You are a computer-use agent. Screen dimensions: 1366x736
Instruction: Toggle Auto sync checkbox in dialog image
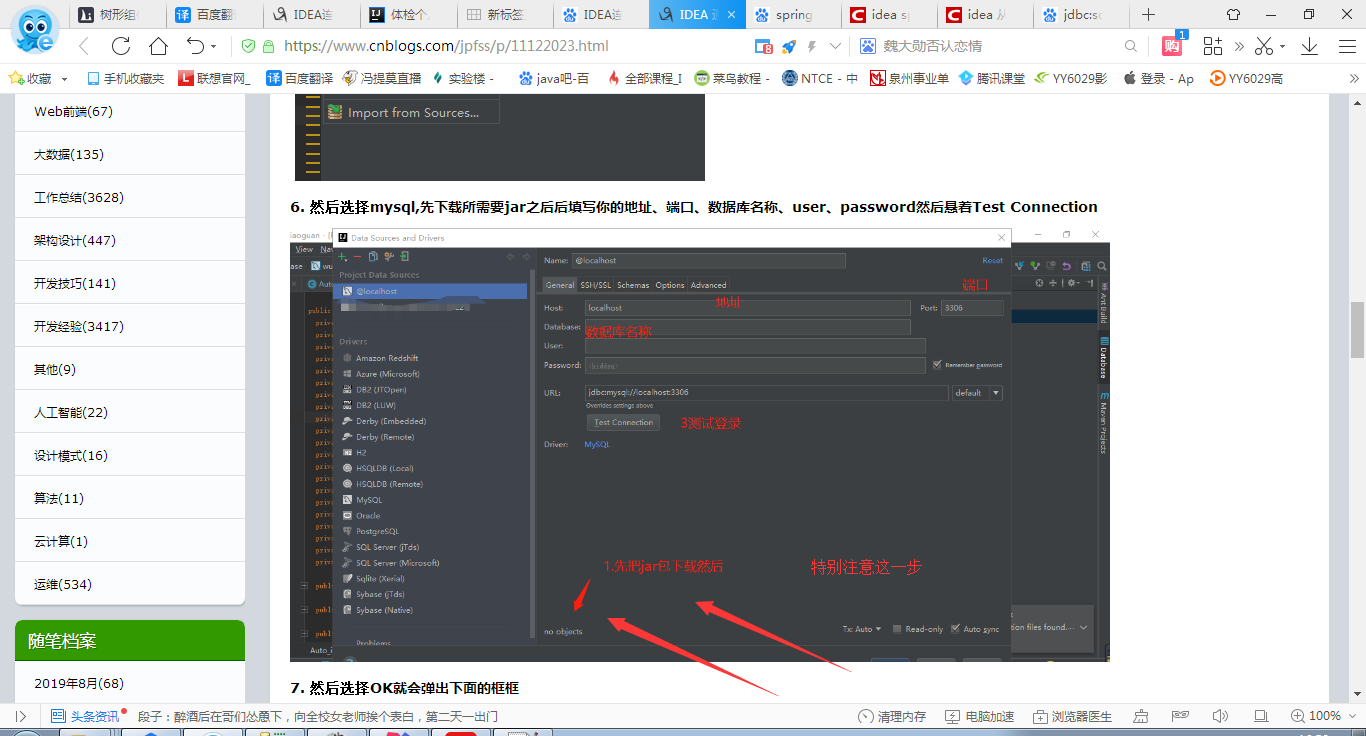pyautogui.click(x=955, y=629)
